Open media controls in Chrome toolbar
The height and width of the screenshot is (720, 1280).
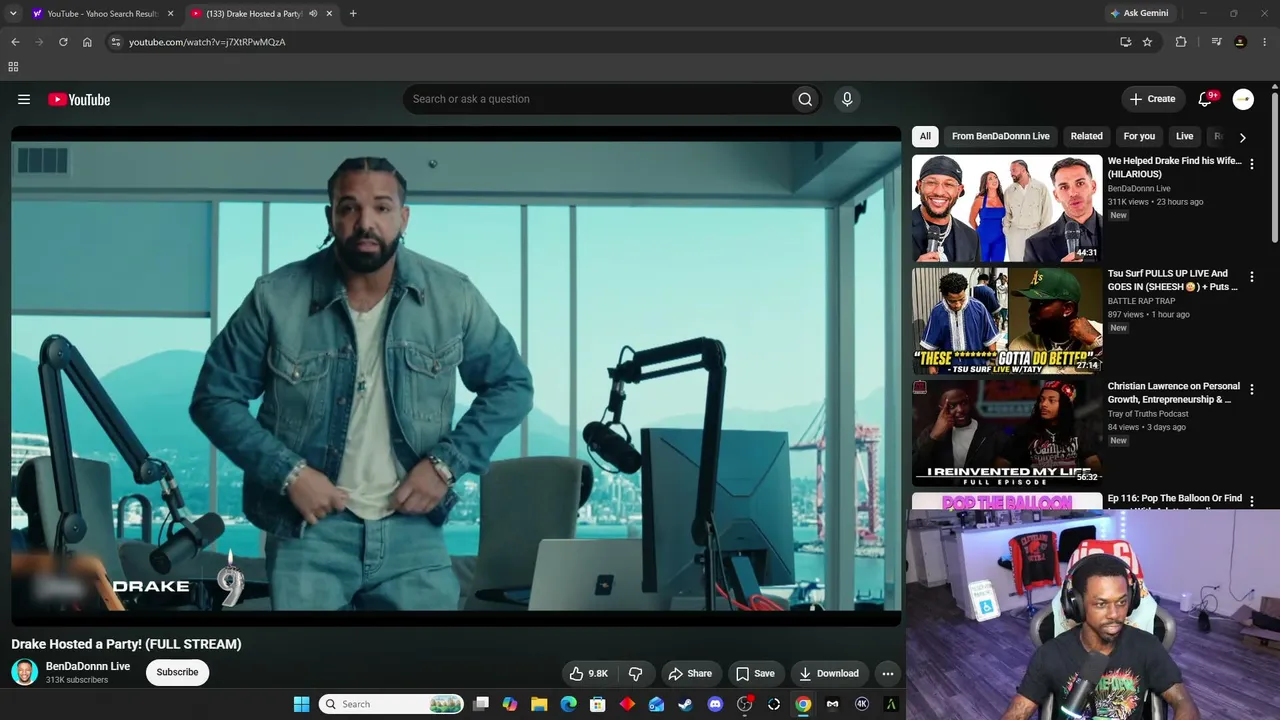click(1216, 42)
